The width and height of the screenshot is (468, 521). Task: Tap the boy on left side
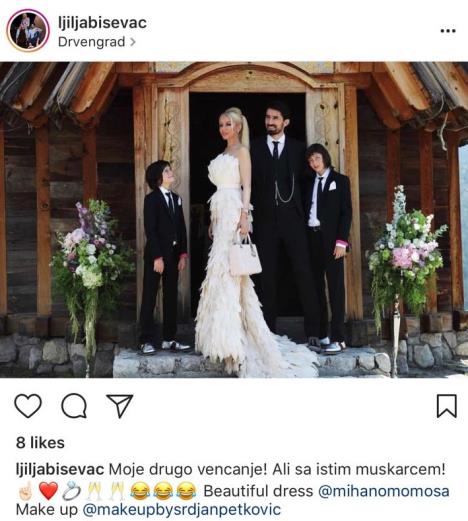pyautogui.click(x=163, y=257)
